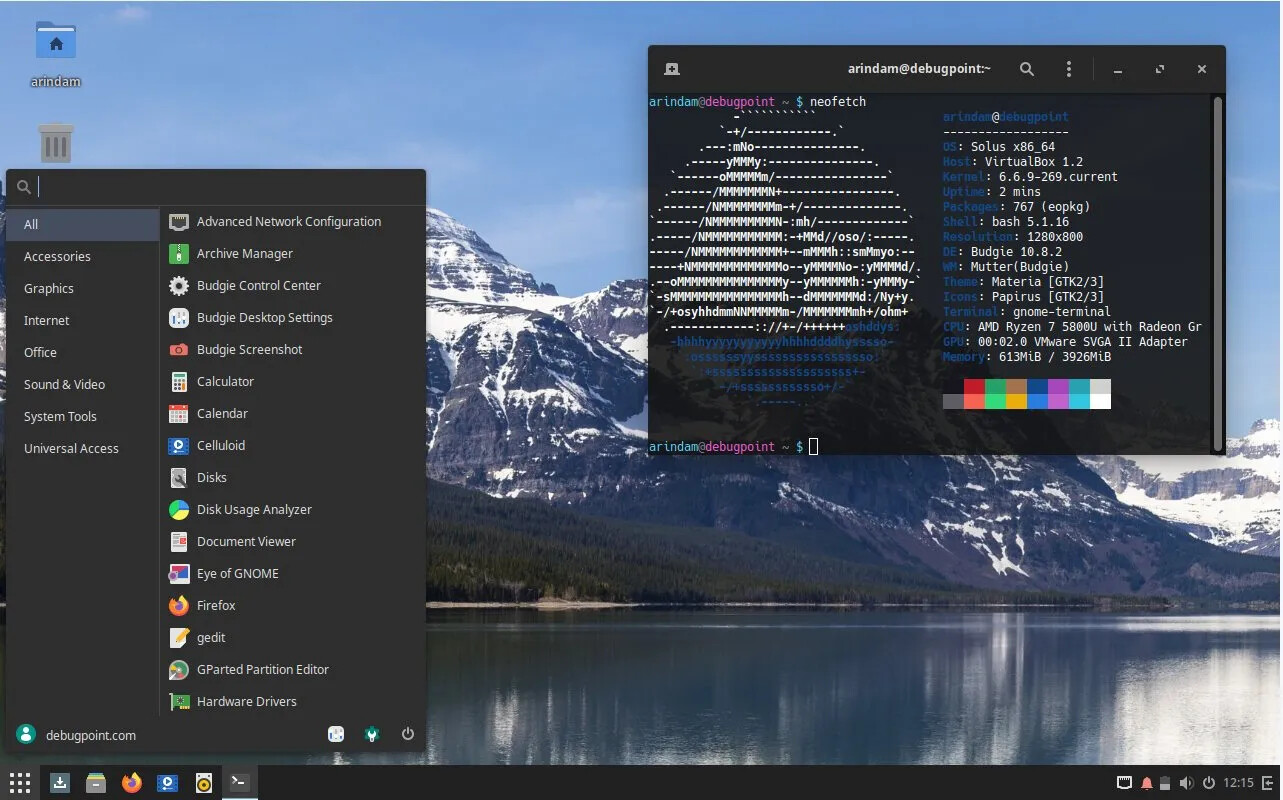Select the System Tools category

click(x=83, y=417)
